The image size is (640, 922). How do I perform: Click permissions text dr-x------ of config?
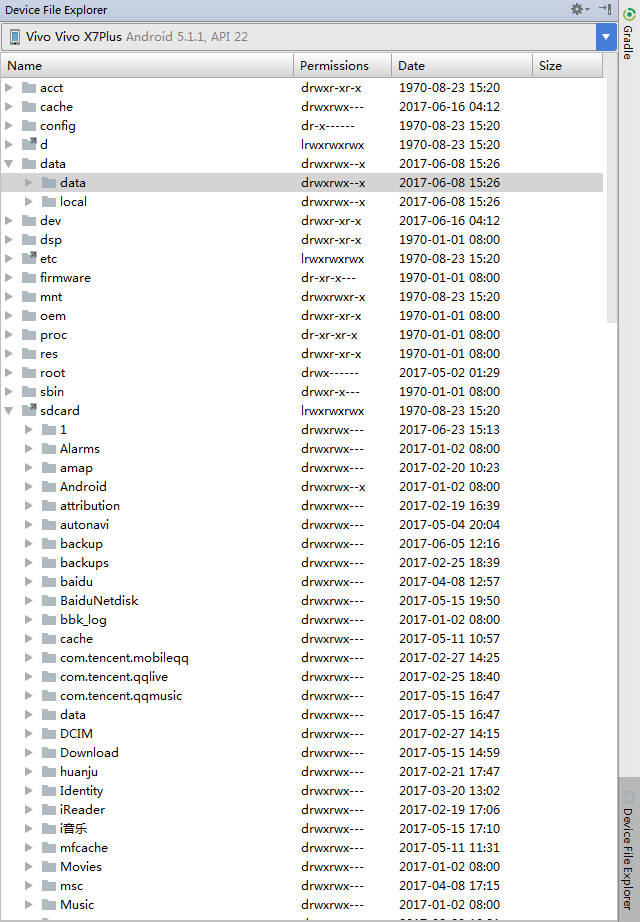point(328,126)
